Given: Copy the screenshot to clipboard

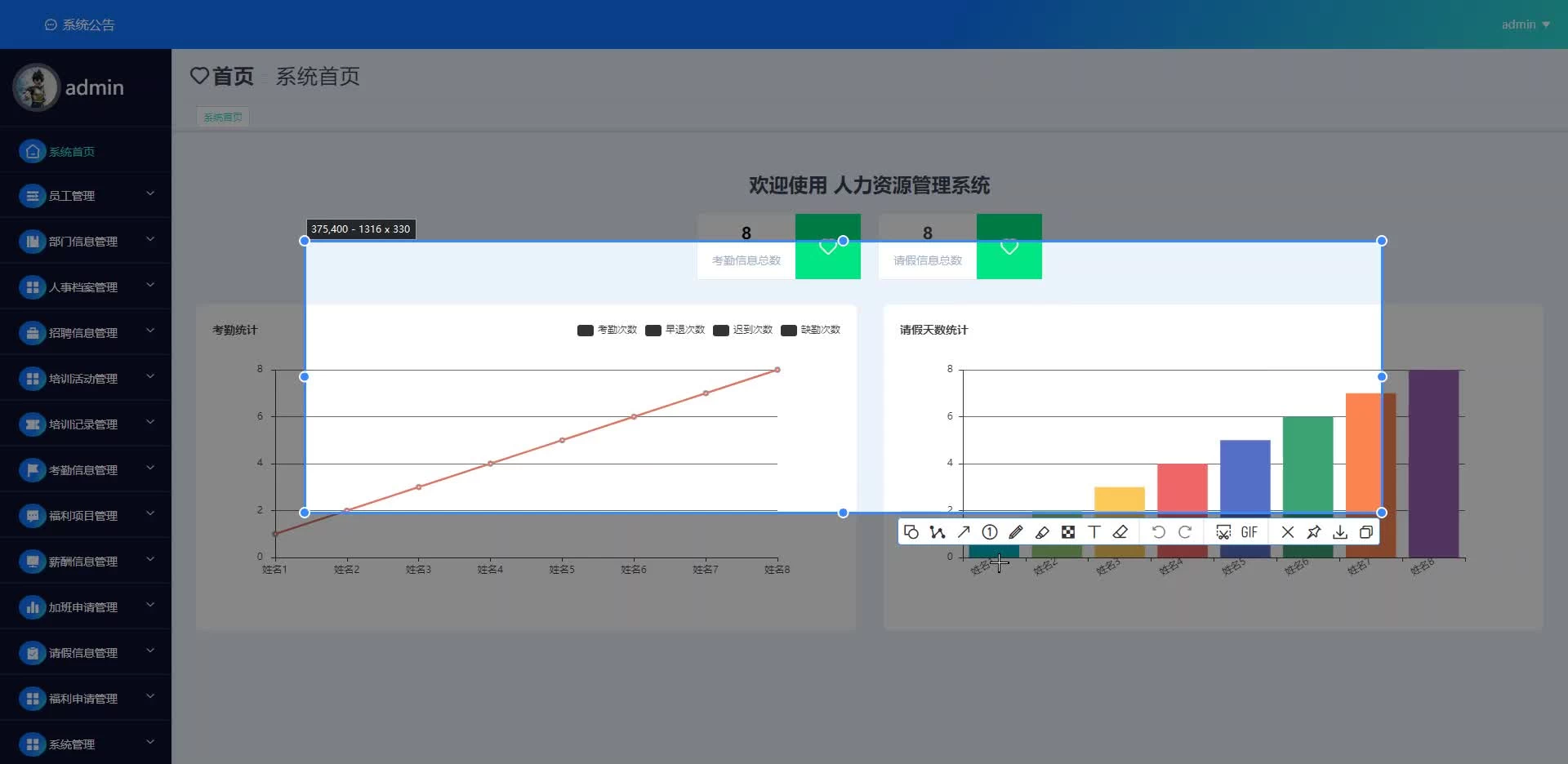Looking at the screenshot, I should (x=1366, y=532).
